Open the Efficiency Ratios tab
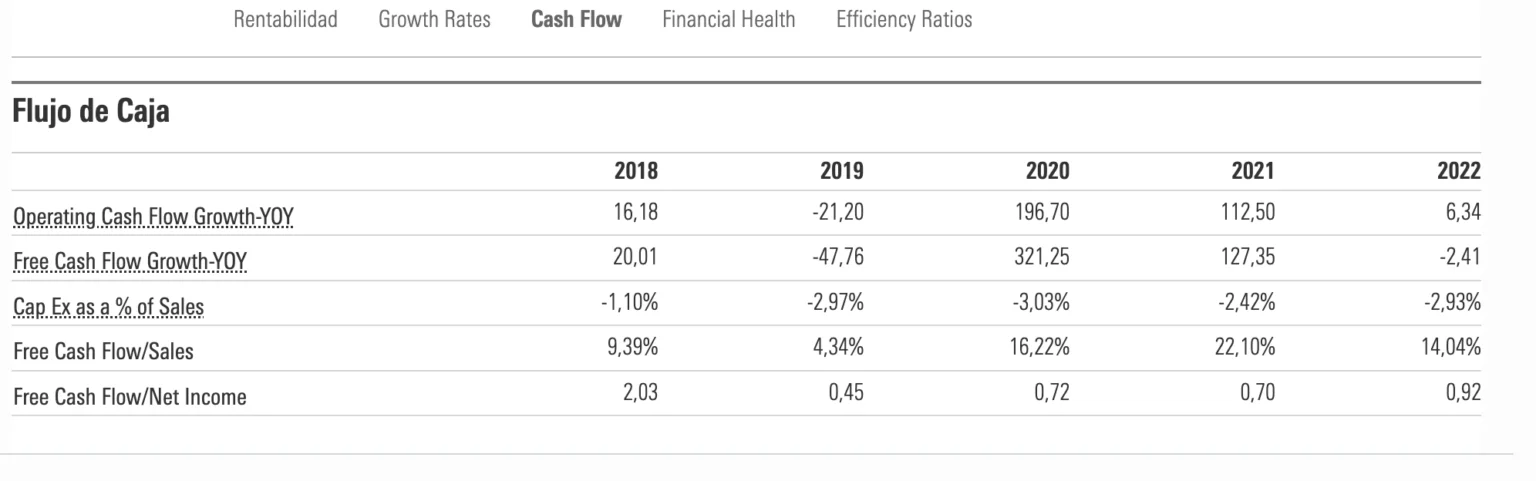The width and height of the screenshot is (1536, 481). click(x=903, y=19)
